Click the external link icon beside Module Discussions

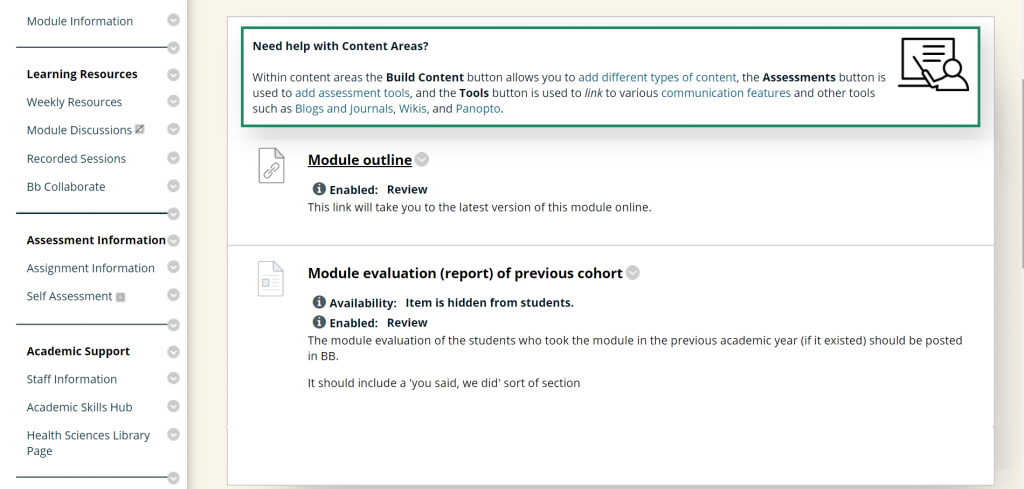(139, 129)
